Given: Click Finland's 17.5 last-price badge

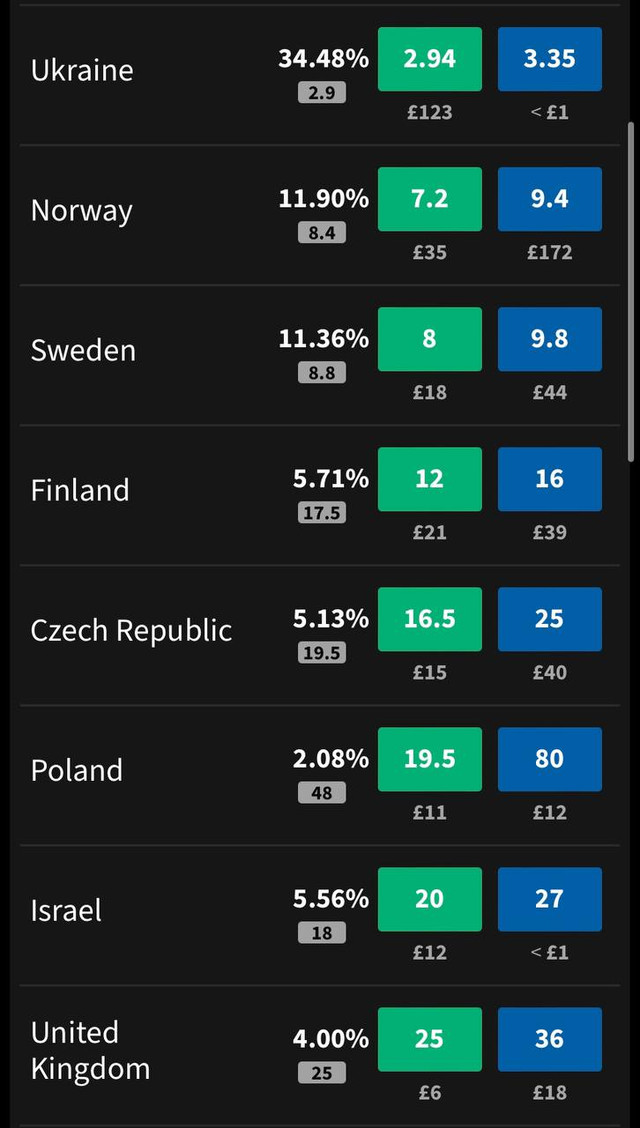Looking at the screenshot, I should (321, 513).
